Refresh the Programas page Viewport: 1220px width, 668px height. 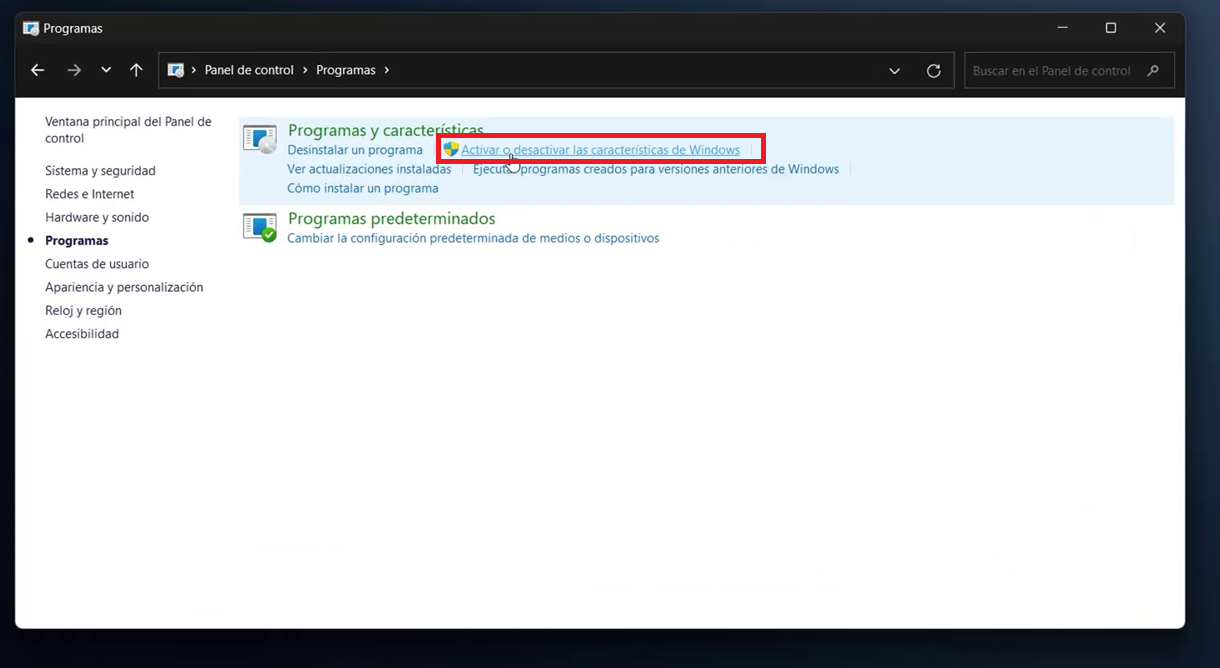click(934, 71)
